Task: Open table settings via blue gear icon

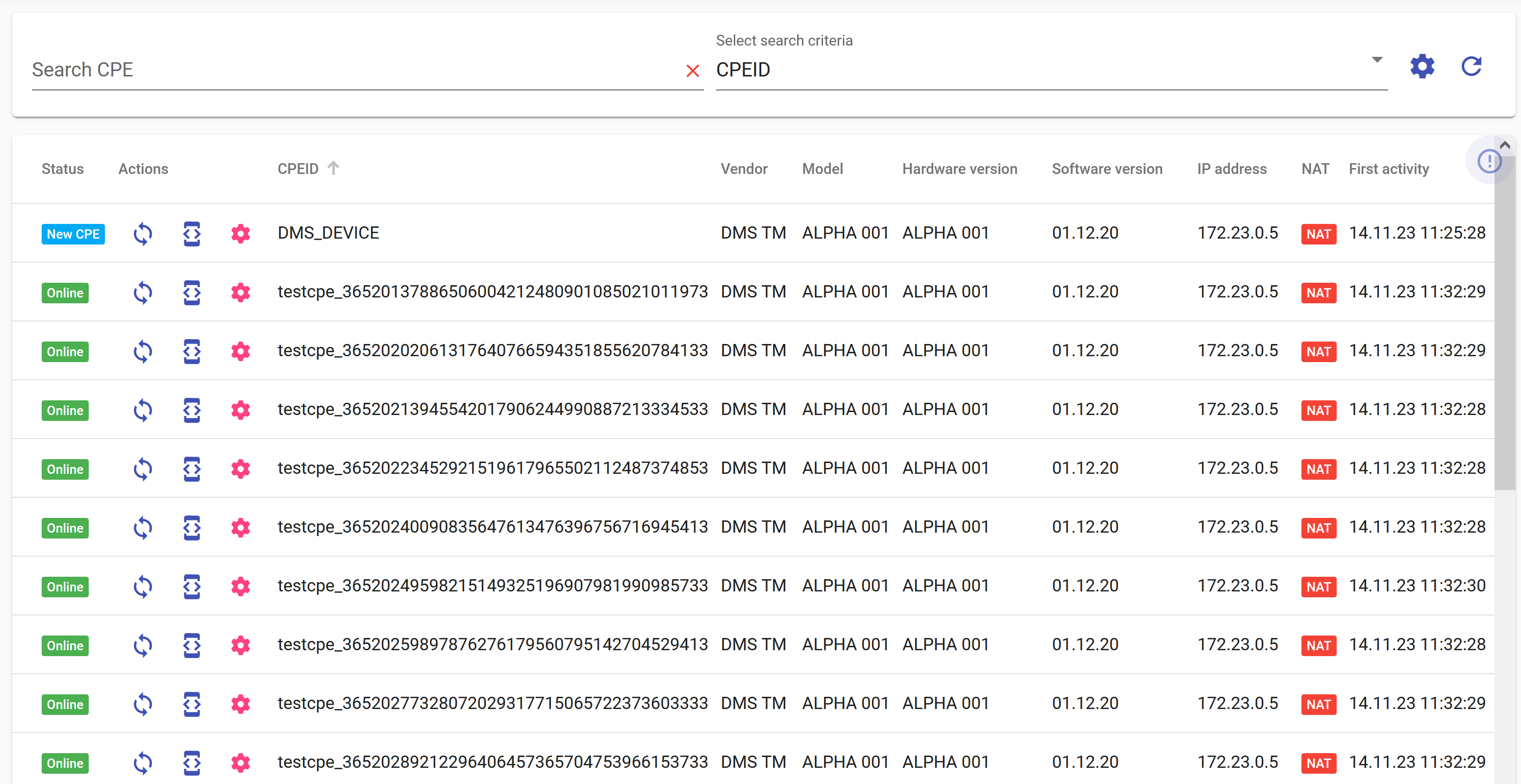Action: point(1422,66)
